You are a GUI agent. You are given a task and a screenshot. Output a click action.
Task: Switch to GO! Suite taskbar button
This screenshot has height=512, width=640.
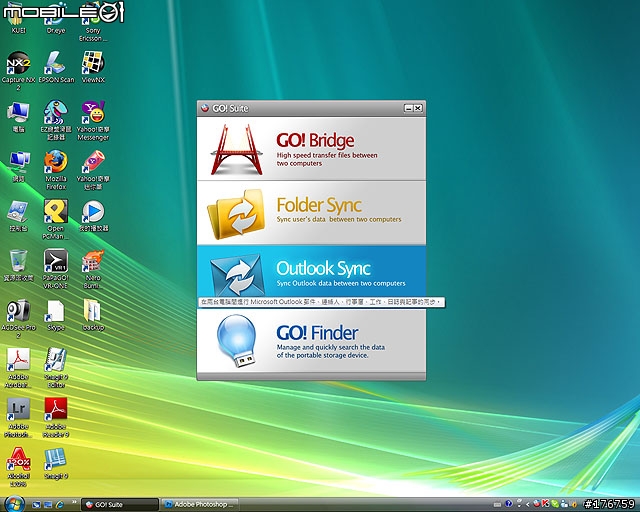click(120, 504)
